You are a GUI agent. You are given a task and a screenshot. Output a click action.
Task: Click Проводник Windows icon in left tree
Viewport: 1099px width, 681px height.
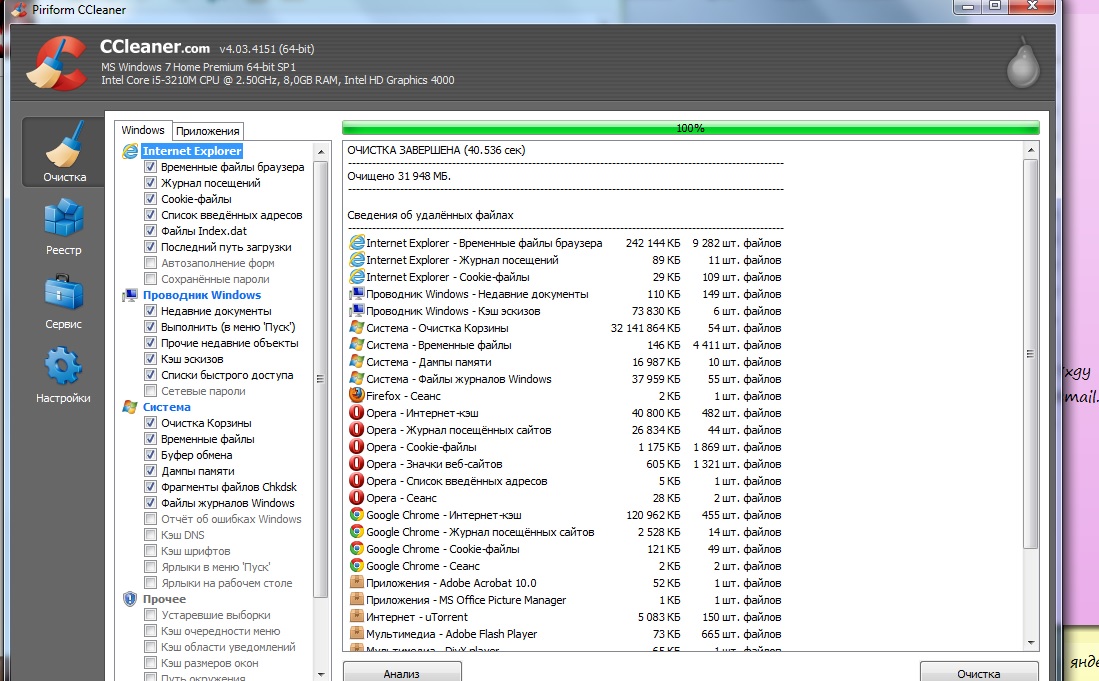[130, 296]
